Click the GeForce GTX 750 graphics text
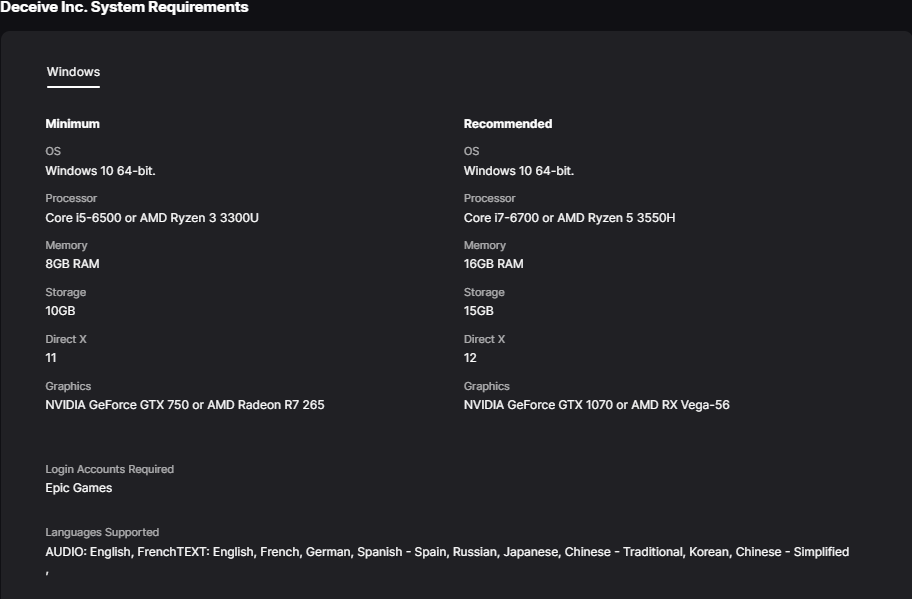Screen dimensions: 912x599 click(184, 405)
